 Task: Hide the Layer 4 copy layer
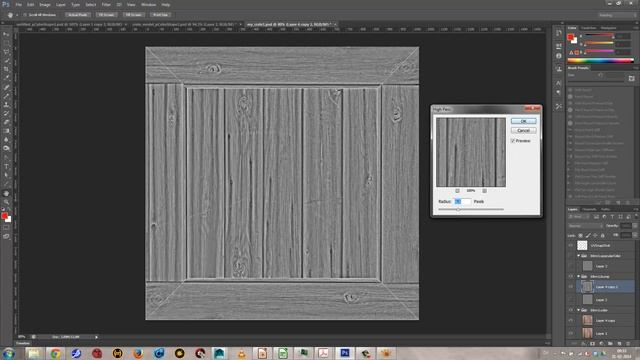click(x=571, y=320)
